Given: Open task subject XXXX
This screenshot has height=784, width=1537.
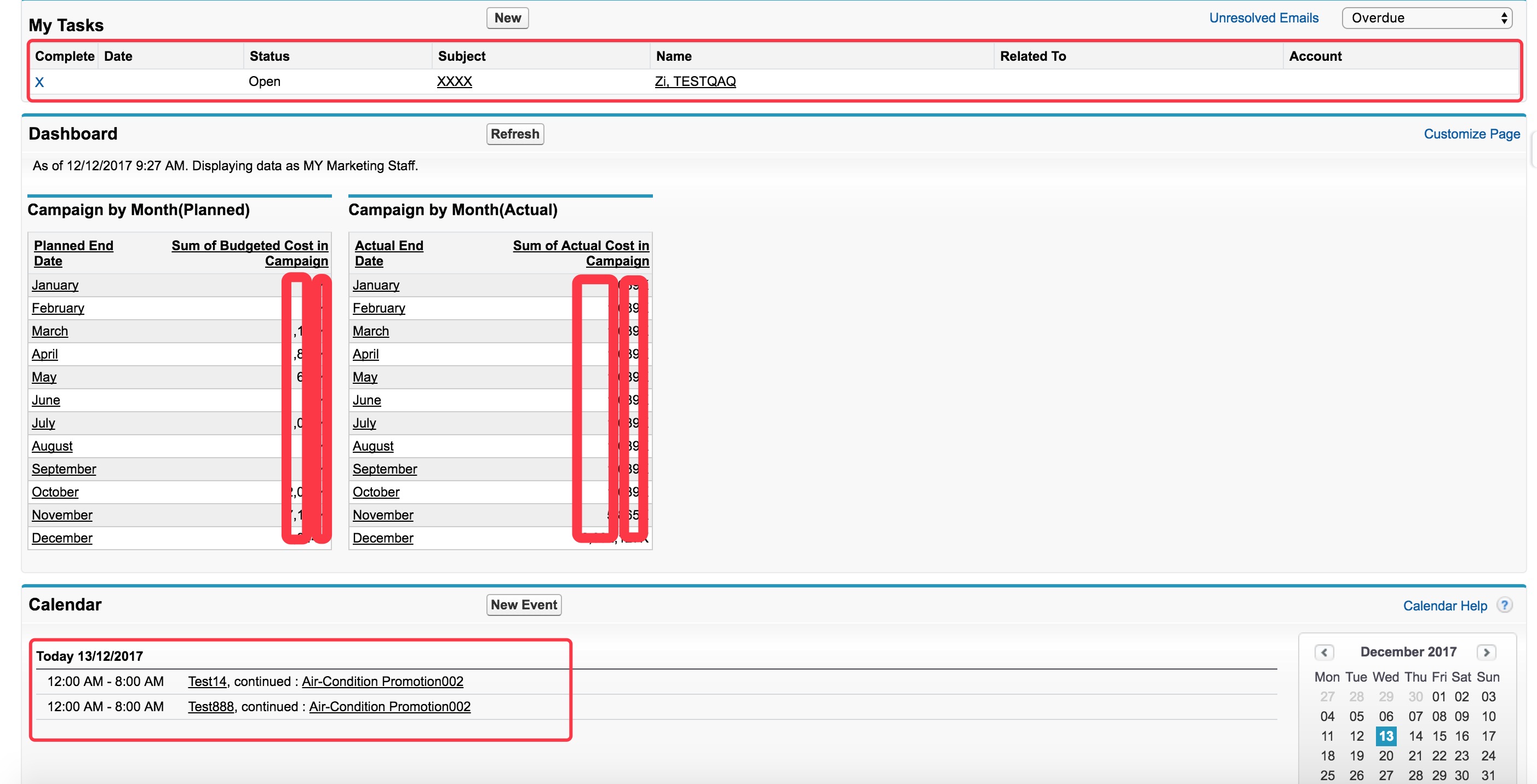Looking at the screenshot, I should 454,81.
